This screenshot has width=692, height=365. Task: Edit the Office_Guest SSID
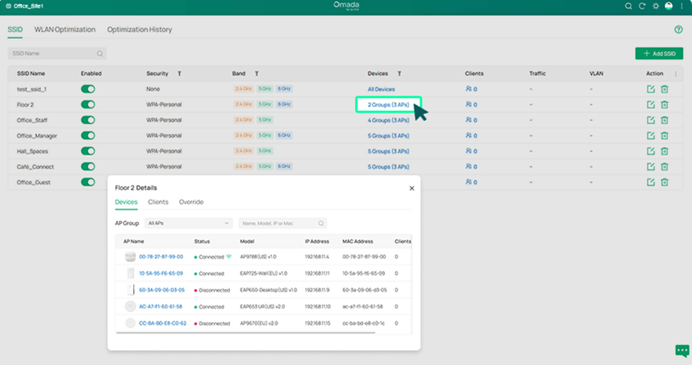[x=651, y=182]
